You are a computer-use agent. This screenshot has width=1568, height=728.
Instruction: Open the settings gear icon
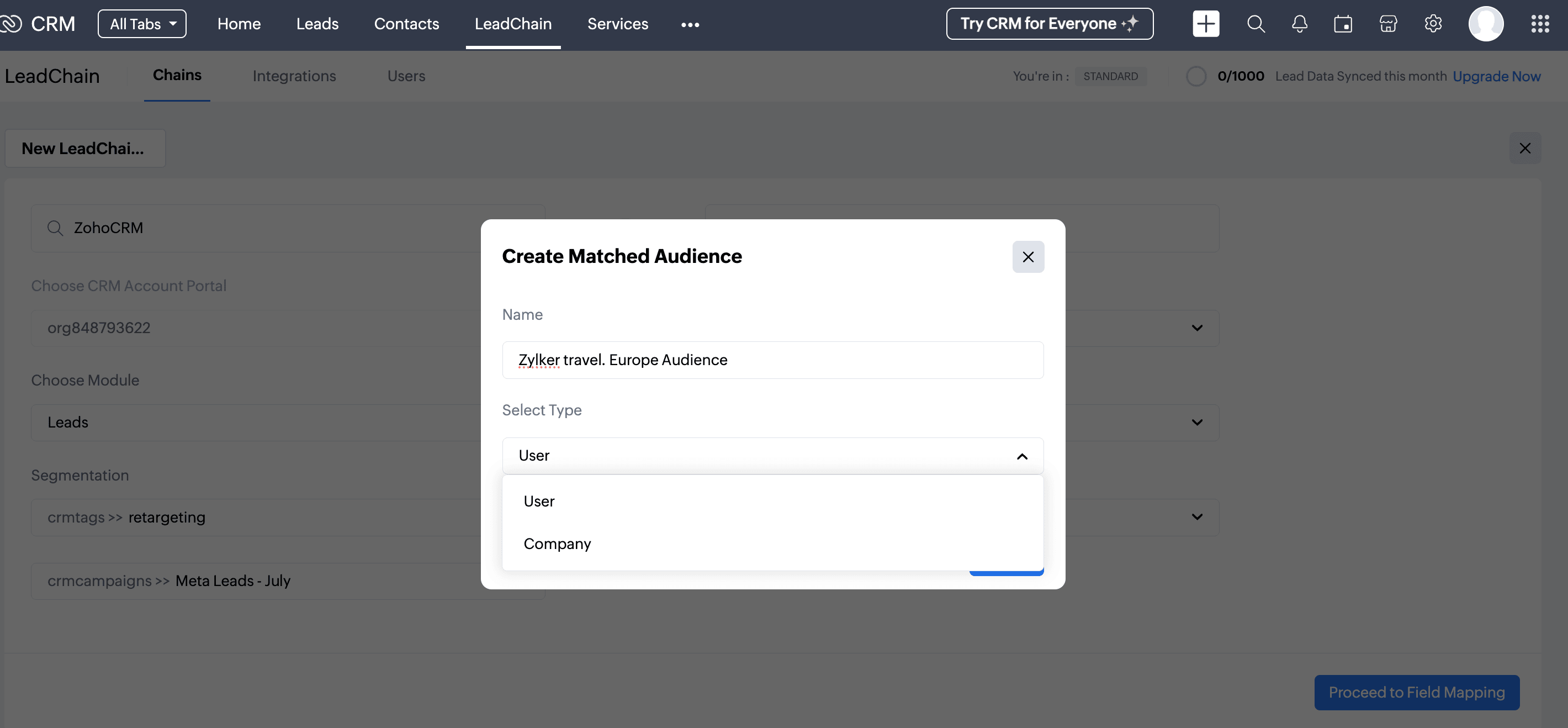[x=1433, y=24]
